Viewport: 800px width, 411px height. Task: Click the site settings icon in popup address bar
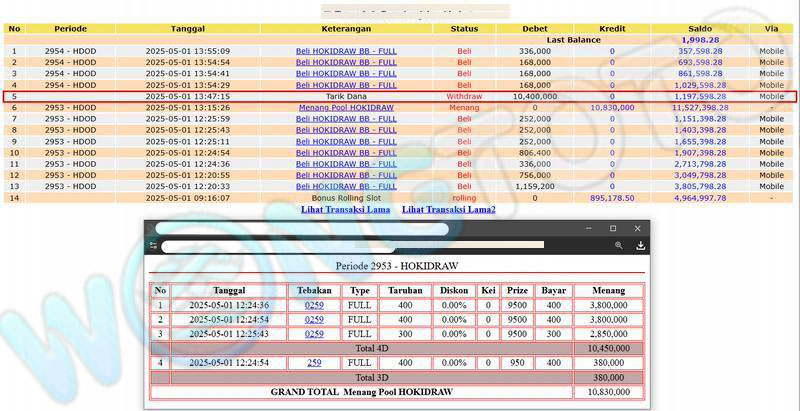(153, 244)
